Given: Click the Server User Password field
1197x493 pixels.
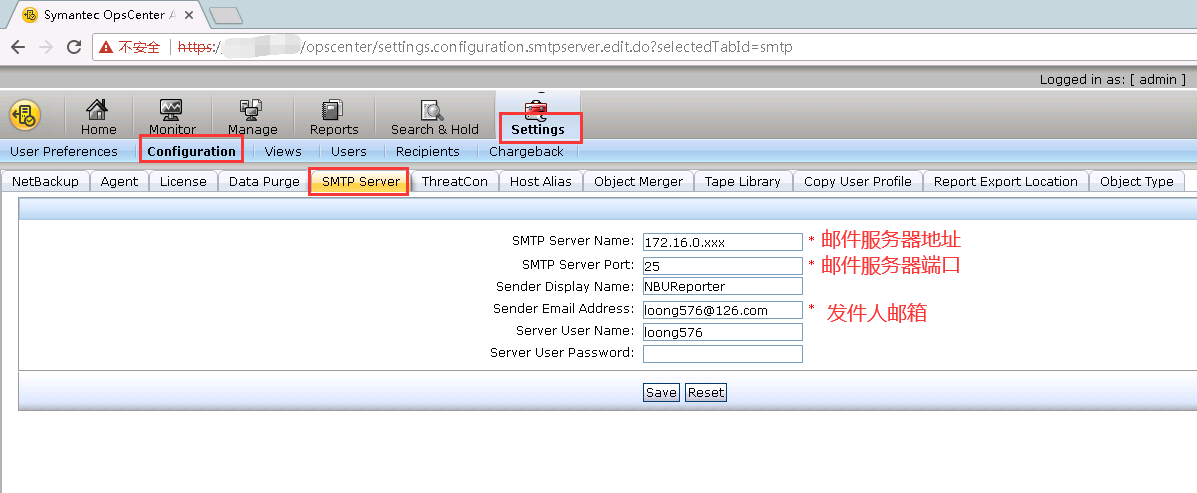Looking at the screenshot, I should point(722,354).
